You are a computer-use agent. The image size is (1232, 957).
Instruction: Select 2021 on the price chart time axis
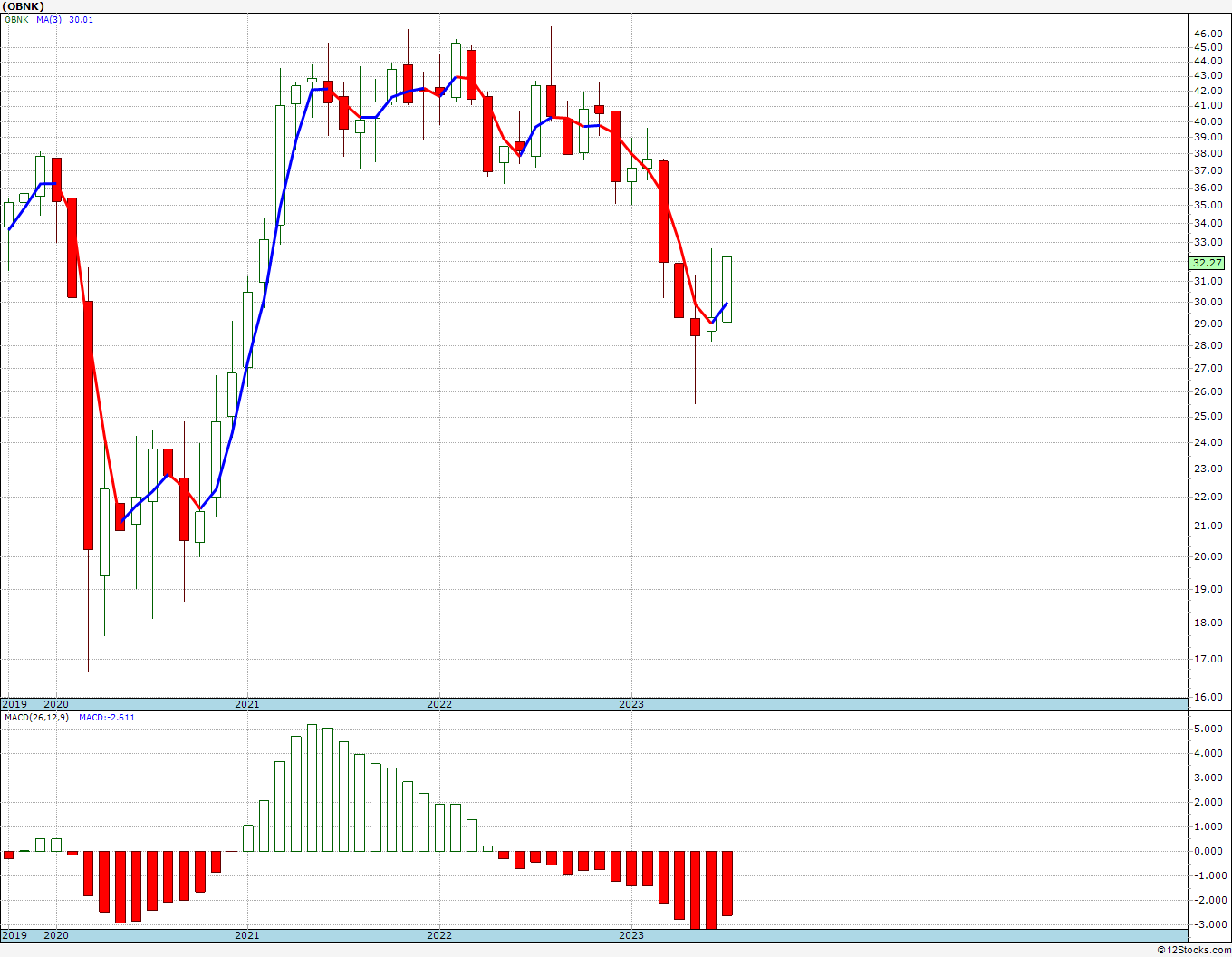pos(247,704)
